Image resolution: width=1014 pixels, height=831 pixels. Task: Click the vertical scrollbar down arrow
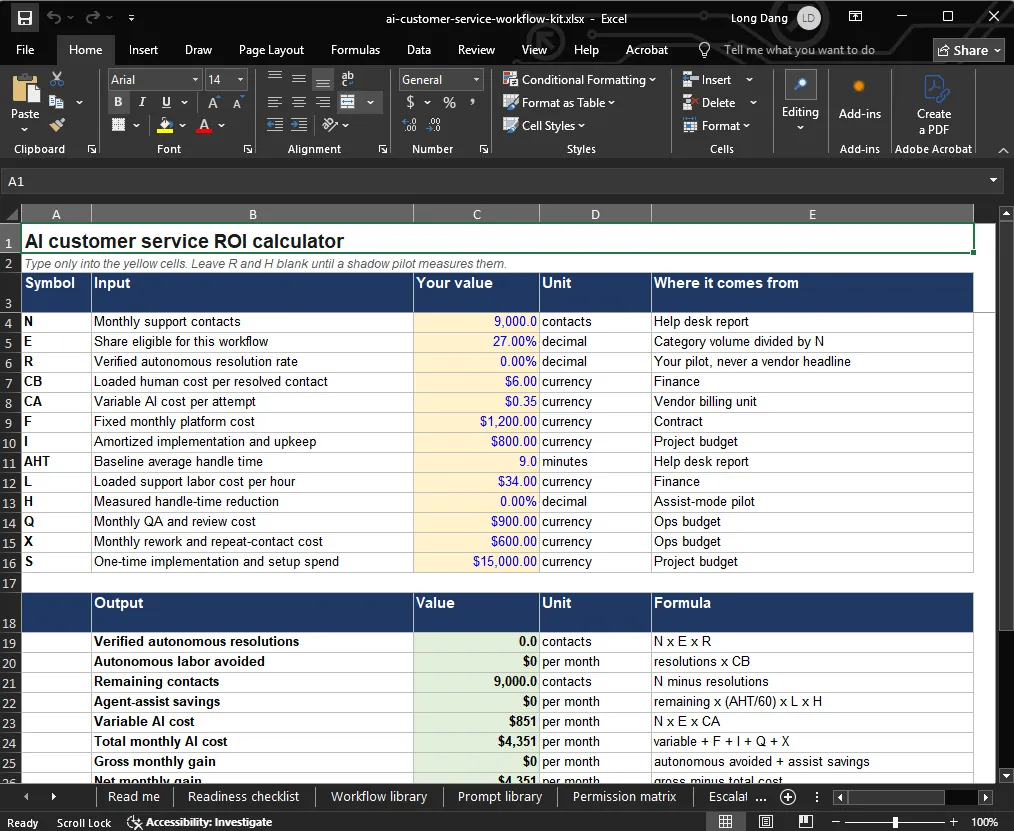point(1006,775)
